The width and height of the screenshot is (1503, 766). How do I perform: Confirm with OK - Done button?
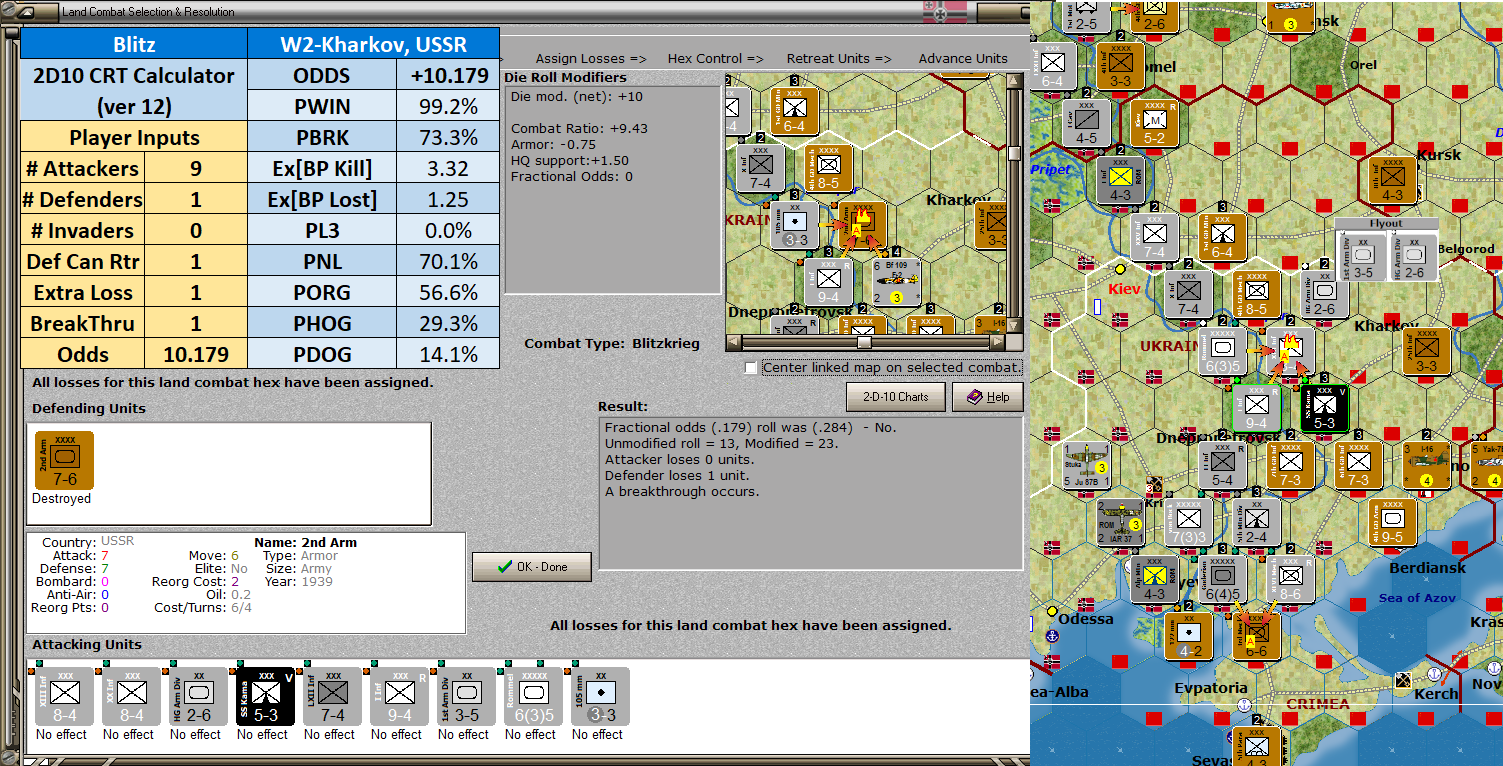tap(532, 566)
